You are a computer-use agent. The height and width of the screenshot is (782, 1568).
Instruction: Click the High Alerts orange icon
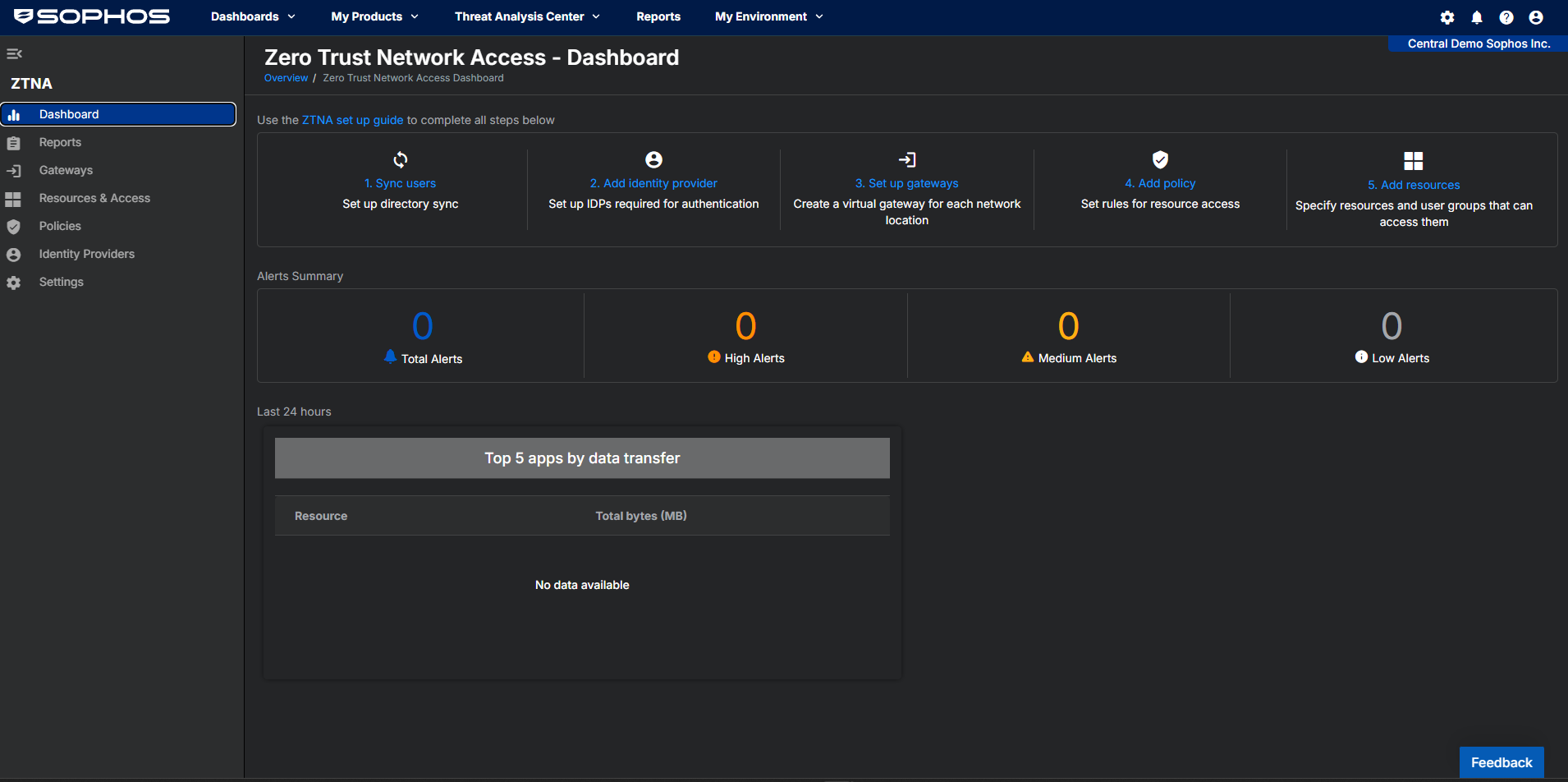[x=714, y=356]
